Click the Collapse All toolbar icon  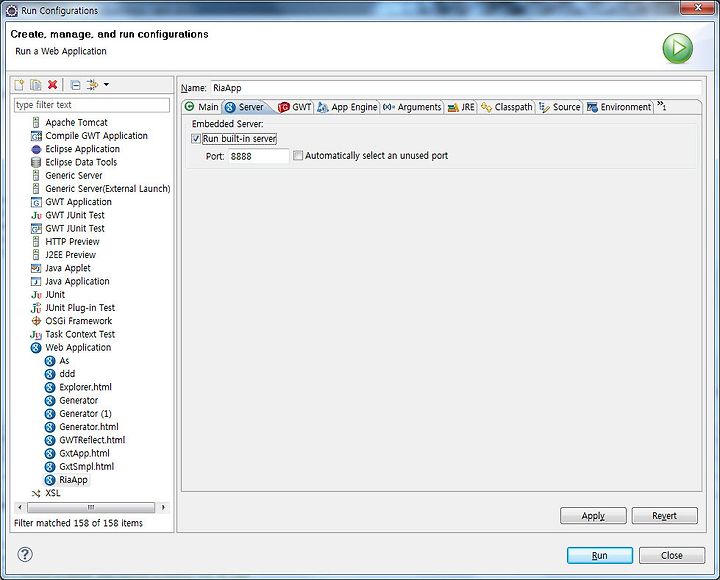(75, 85)
